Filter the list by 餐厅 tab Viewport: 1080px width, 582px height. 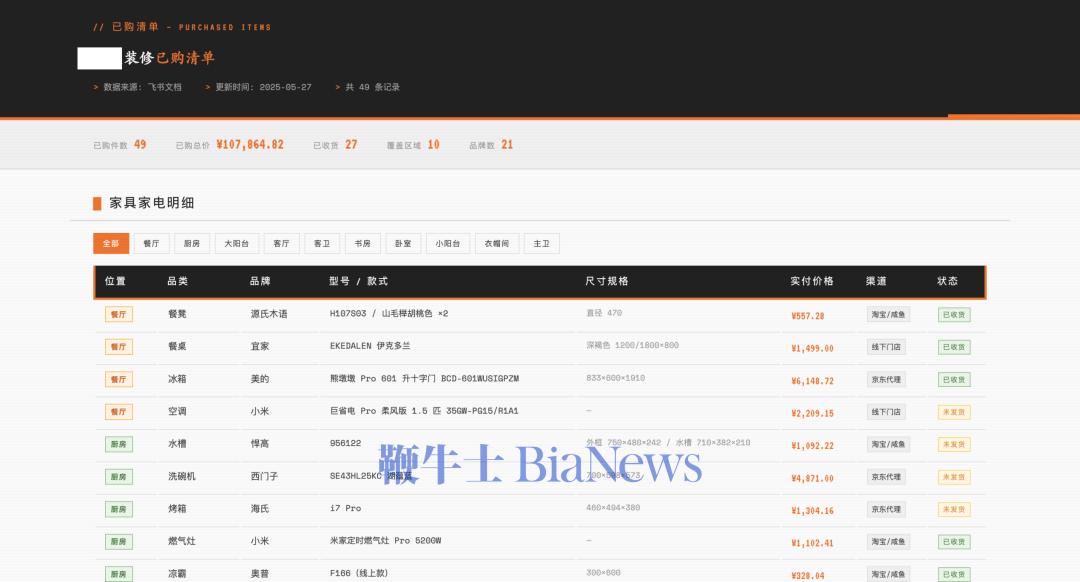coord(151,243)
